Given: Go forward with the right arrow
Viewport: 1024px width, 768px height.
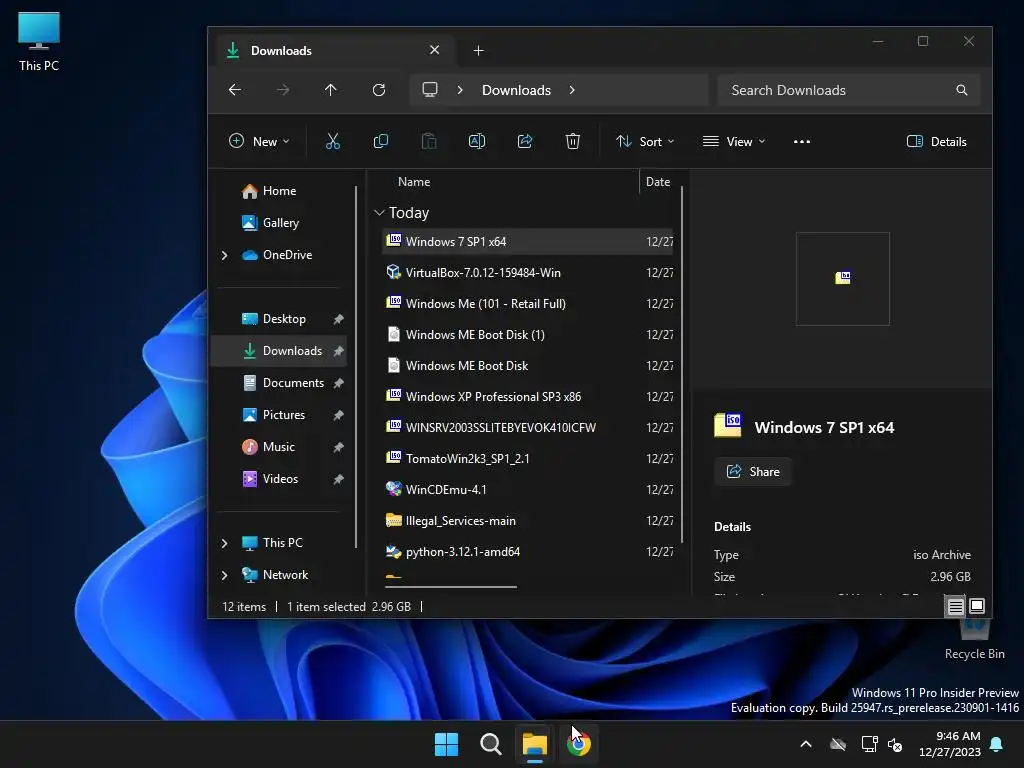Looking at the screenshot, I should (283, 90).
